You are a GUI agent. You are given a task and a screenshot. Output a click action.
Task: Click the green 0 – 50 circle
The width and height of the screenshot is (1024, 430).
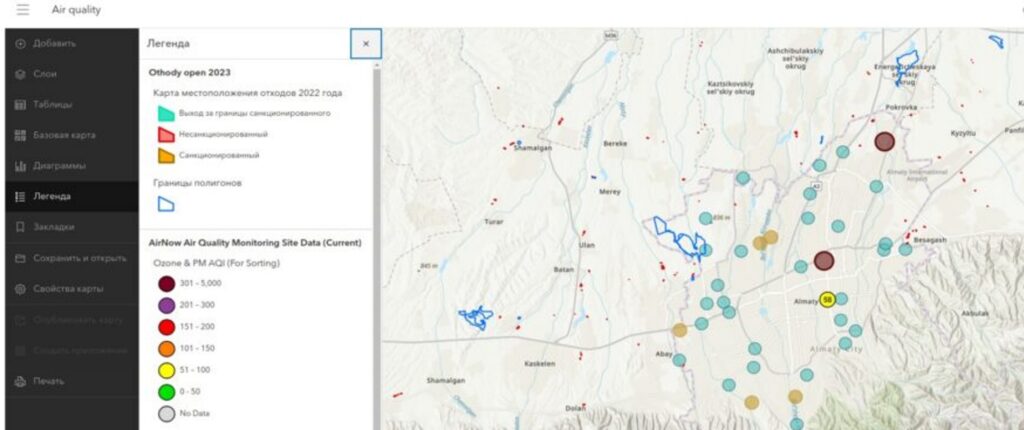167,392
